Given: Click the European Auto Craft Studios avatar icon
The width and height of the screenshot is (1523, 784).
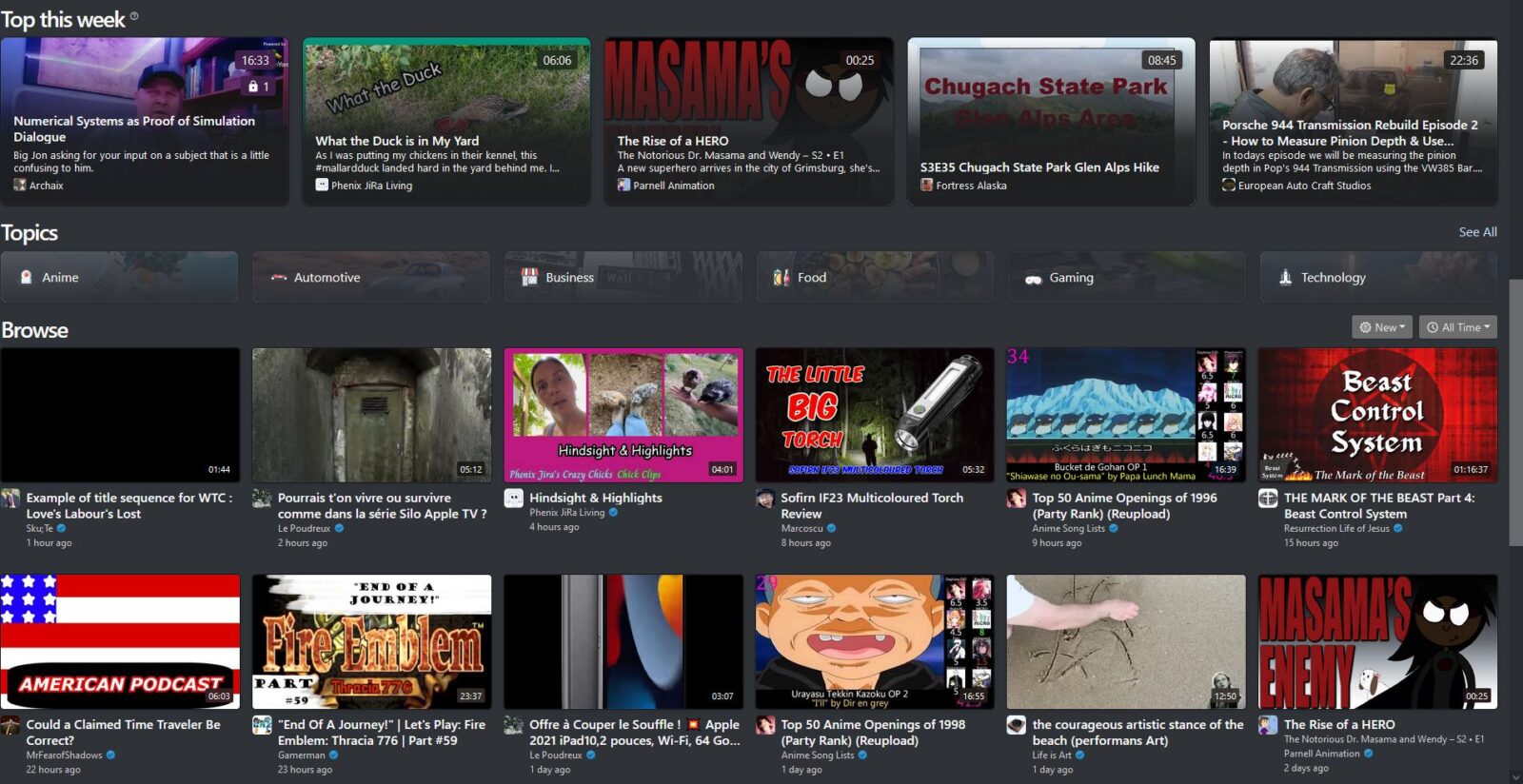Looking at the screenshot, I should 1229,186.
